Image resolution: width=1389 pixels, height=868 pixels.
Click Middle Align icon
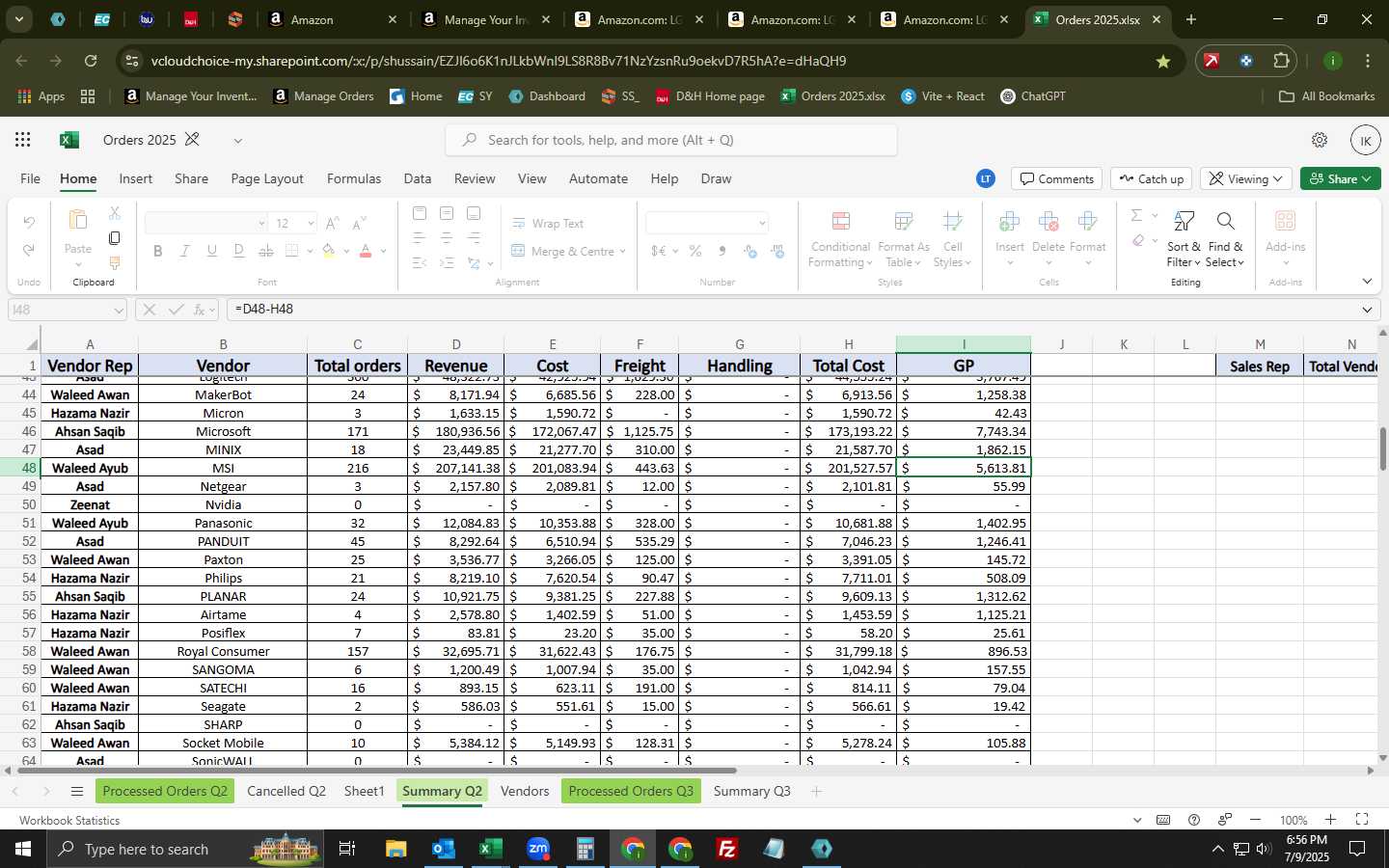[x=446, y=213]
